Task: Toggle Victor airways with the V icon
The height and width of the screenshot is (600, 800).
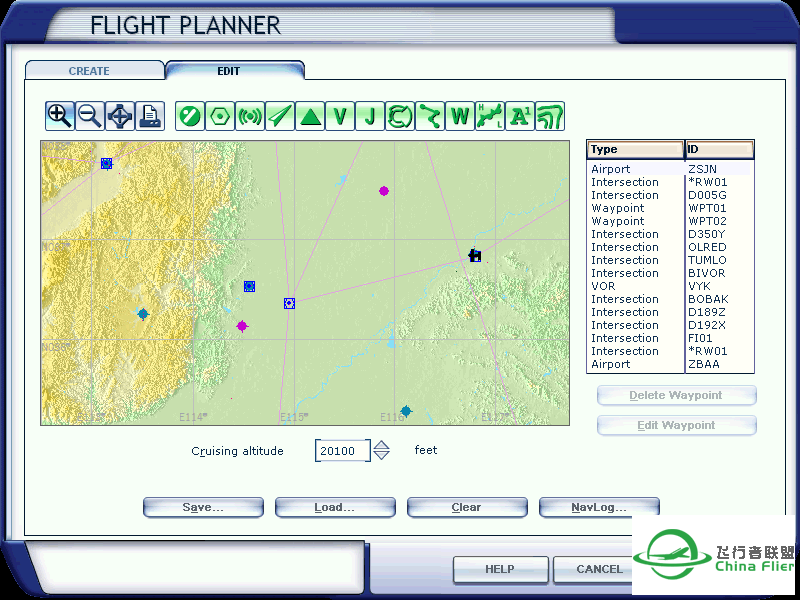Action: coord(340,116)
